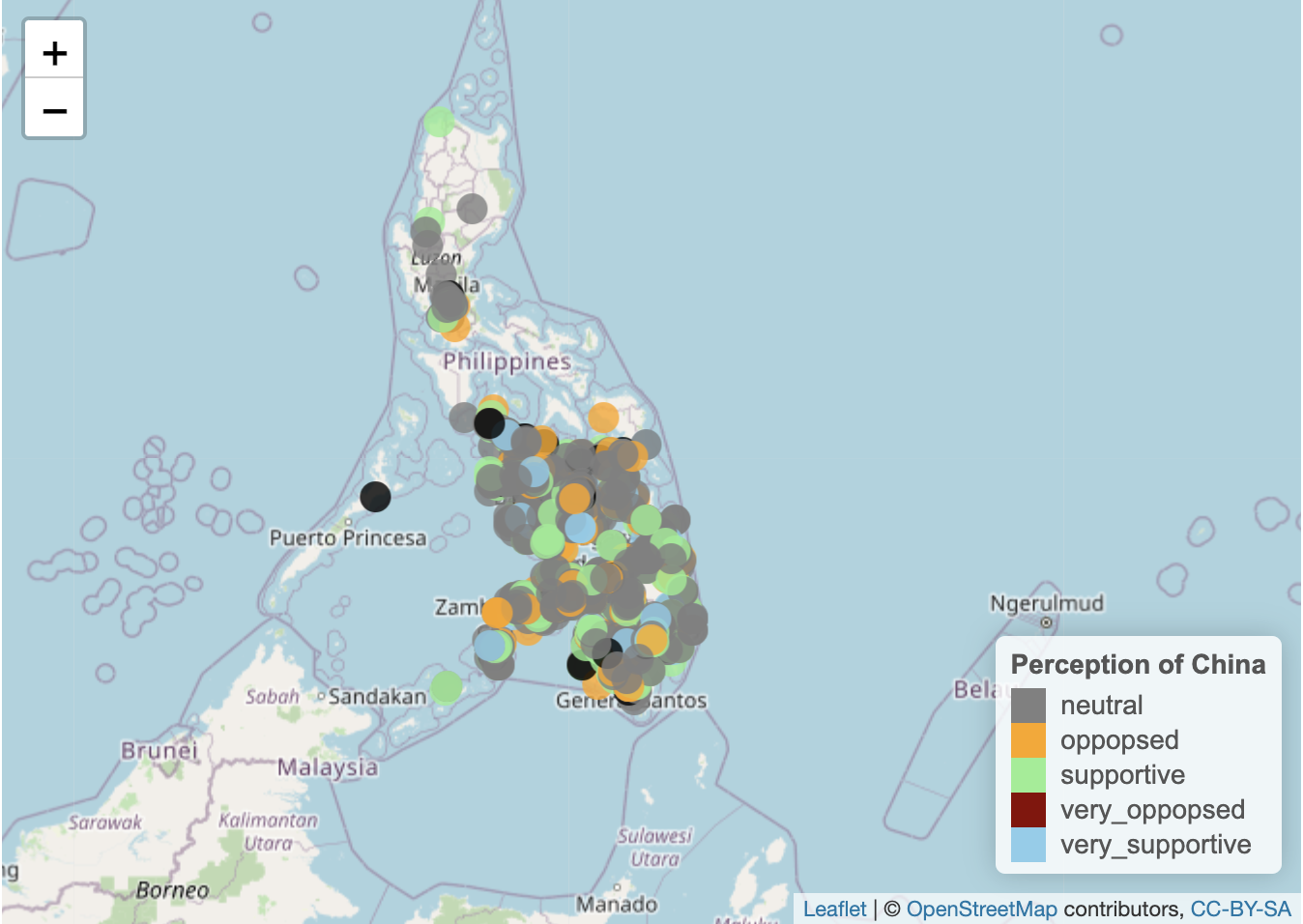Viewport: 1303px width, 924px height.
Task: Select the isolated gray marker northeast of Luzon label
Action: (472, 208)
